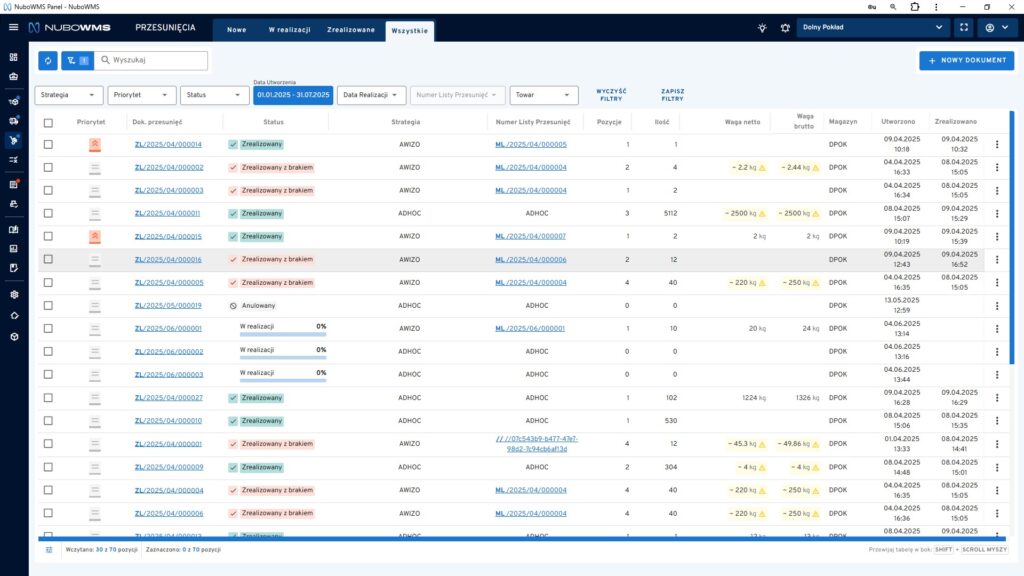1024x576 pixels.
Task: Check the row ZL/2025/04/000002
Action: point(48,167)
